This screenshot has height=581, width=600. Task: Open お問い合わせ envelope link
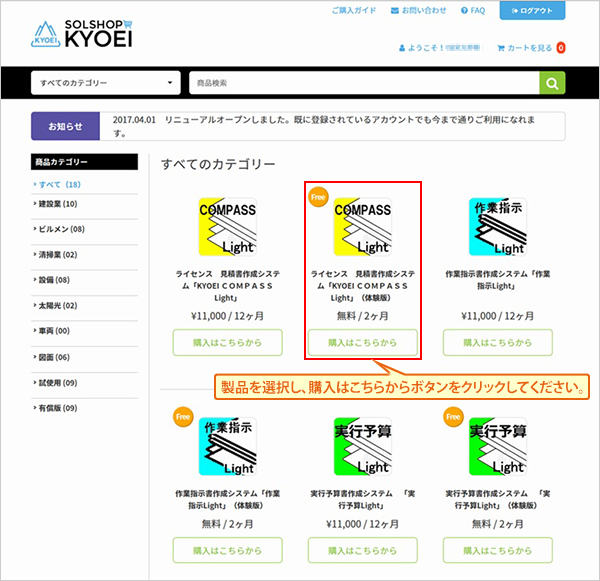418,10
